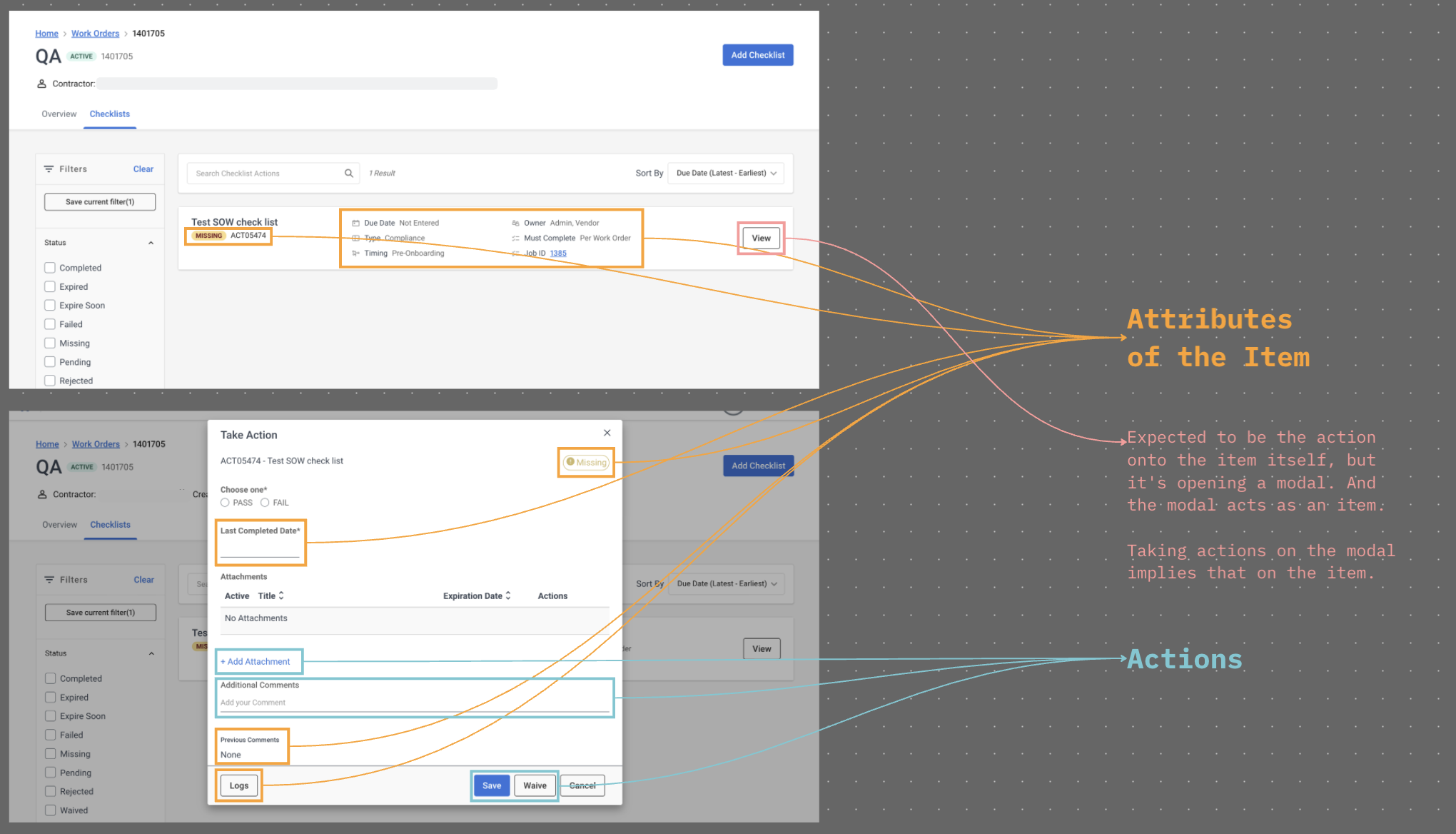Image resolution: width=1456 pixels, height=834 pixels.
Task: Switch to the Overview tab in the top panel
Action: coord(59,114)
